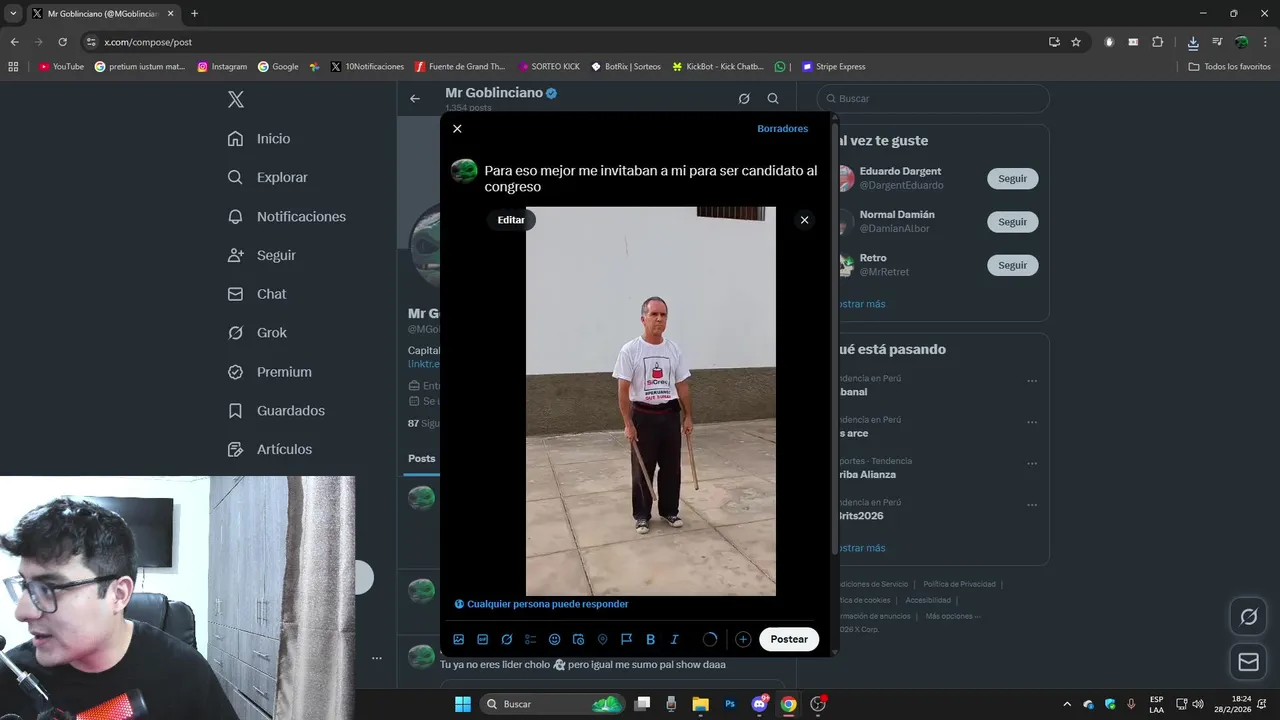Open Explorar in sidebar
1280x720 pixels.
(267, 177)
